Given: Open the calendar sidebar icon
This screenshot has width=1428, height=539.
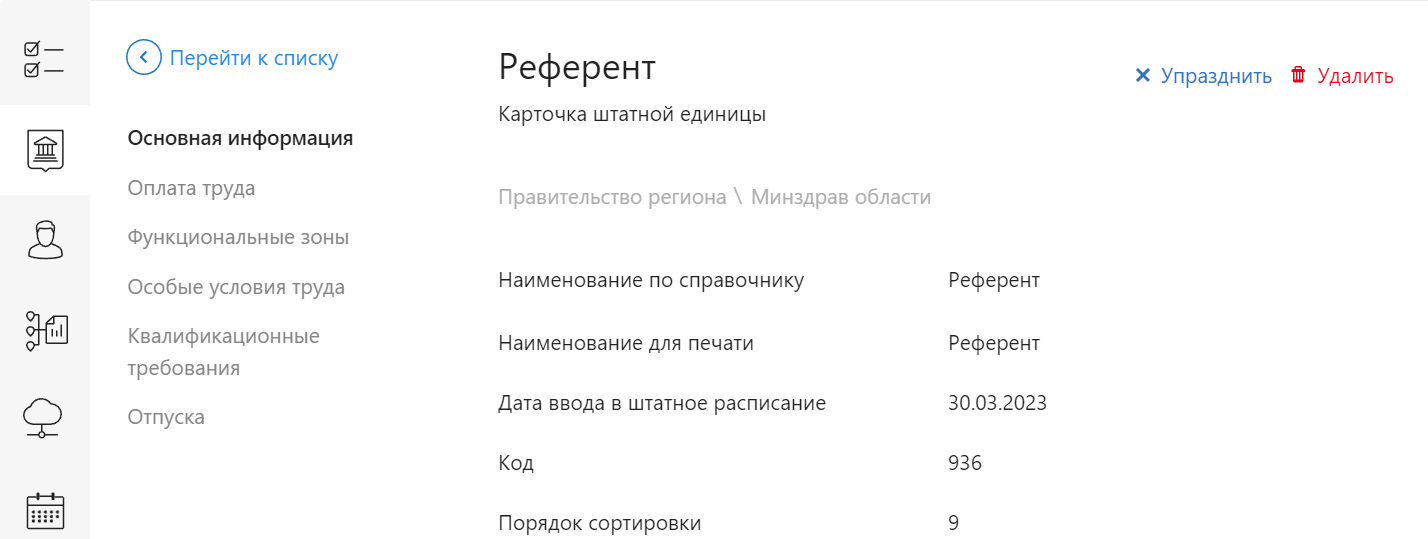Looking at the screenshot, I should [44, 510].
